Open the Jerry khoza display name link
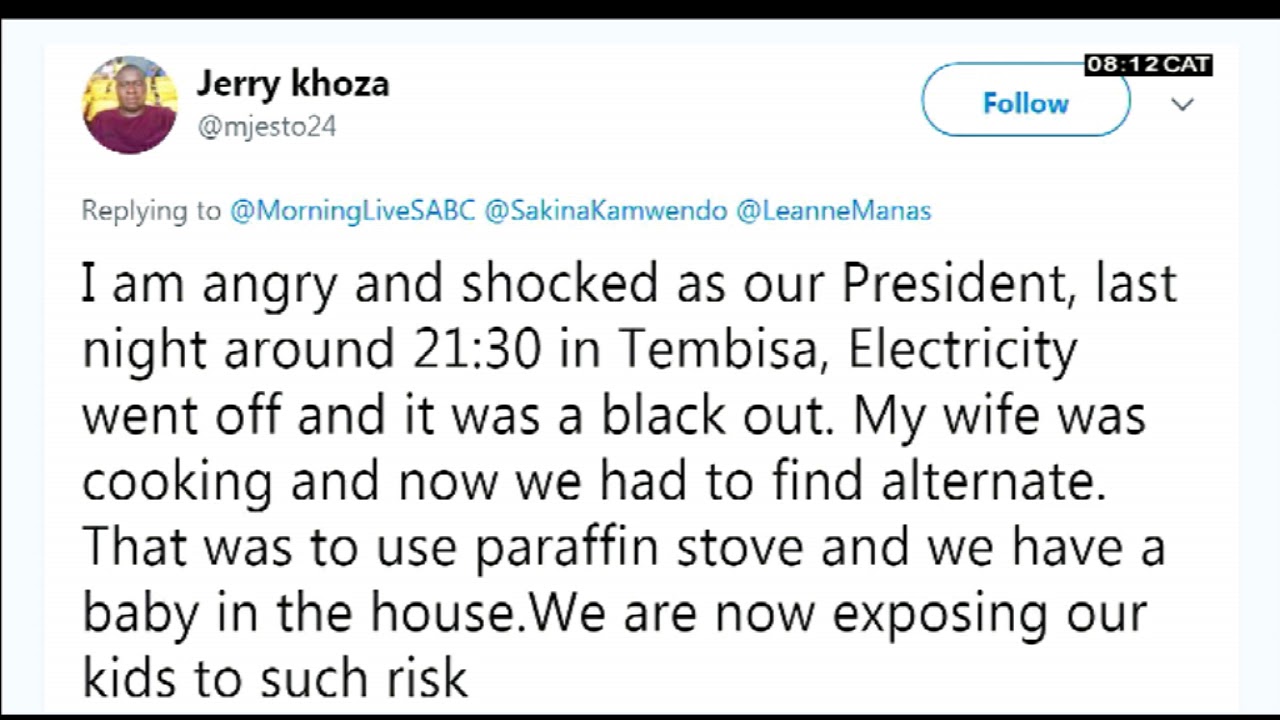The height and width of the screenshot is (720, 1280). 292,84
